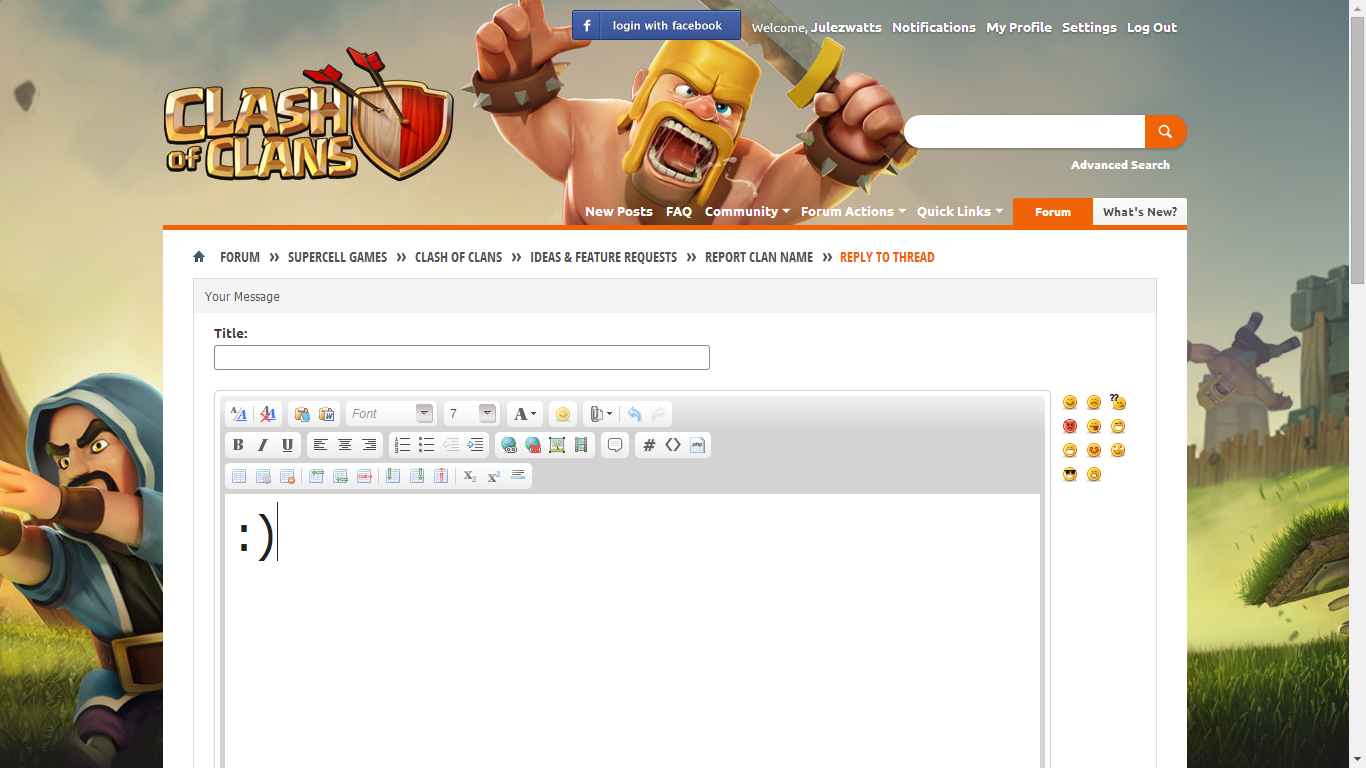Viewport: 1366px width, 768px height.
Task: Click the # Code tag icon
Action: click(x=649, y=445)
